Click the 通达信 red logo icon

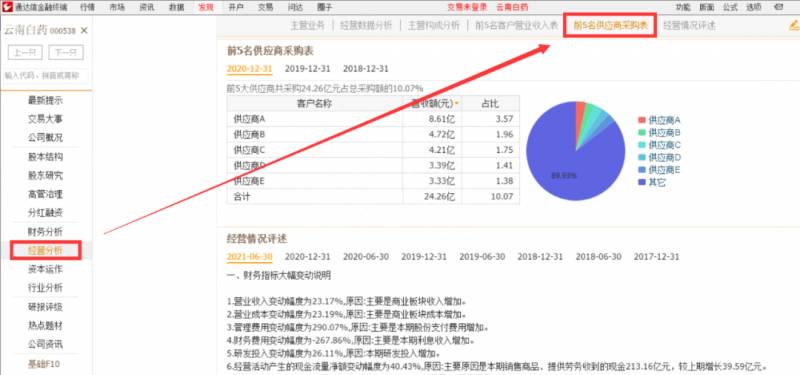coord(7,7)
